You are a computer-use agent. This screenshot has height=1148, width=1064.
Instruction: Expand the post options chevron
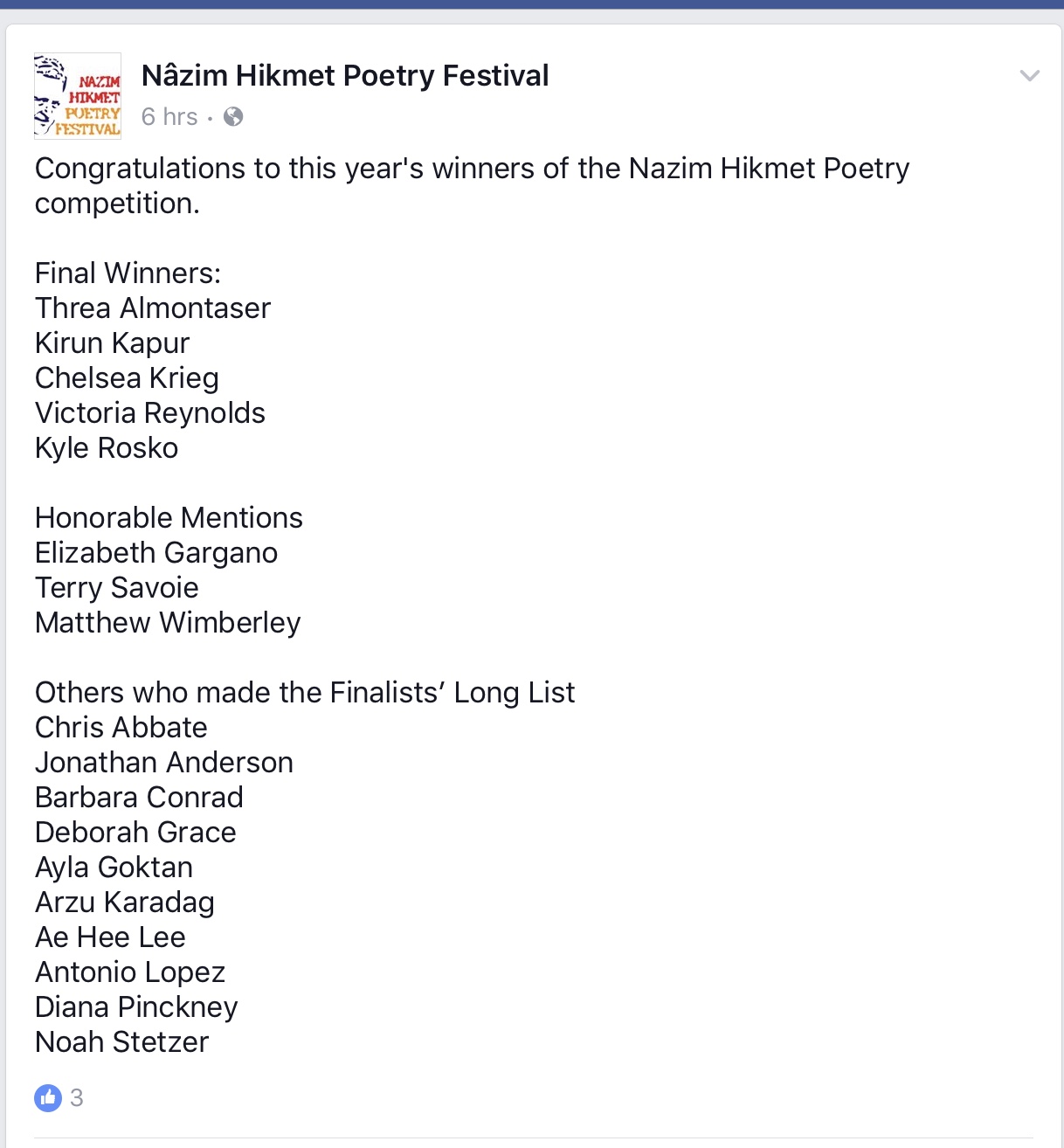click(x=1030, y=76)
